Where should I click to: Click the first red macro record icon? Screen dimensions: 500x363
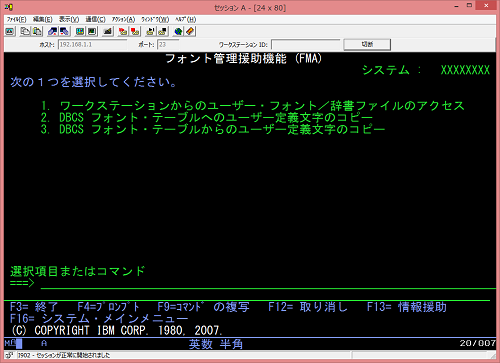coord(123,31)
